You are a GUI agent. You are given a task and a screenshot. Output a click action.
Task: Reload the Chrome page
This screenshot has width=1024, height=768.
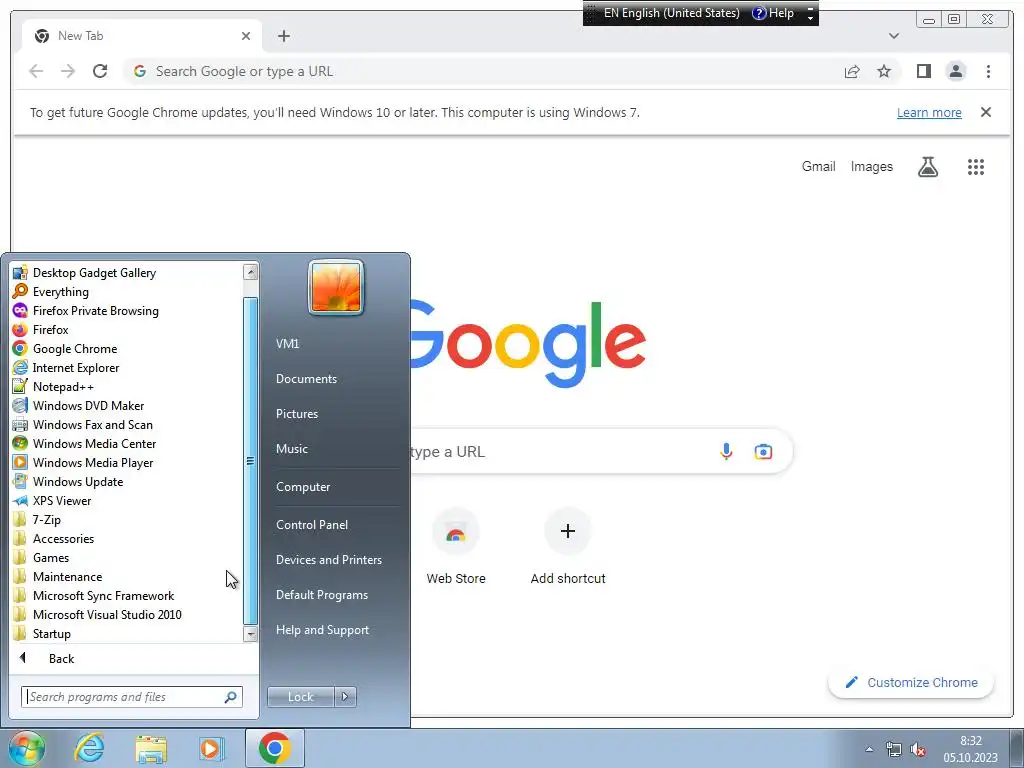point(100,71)
